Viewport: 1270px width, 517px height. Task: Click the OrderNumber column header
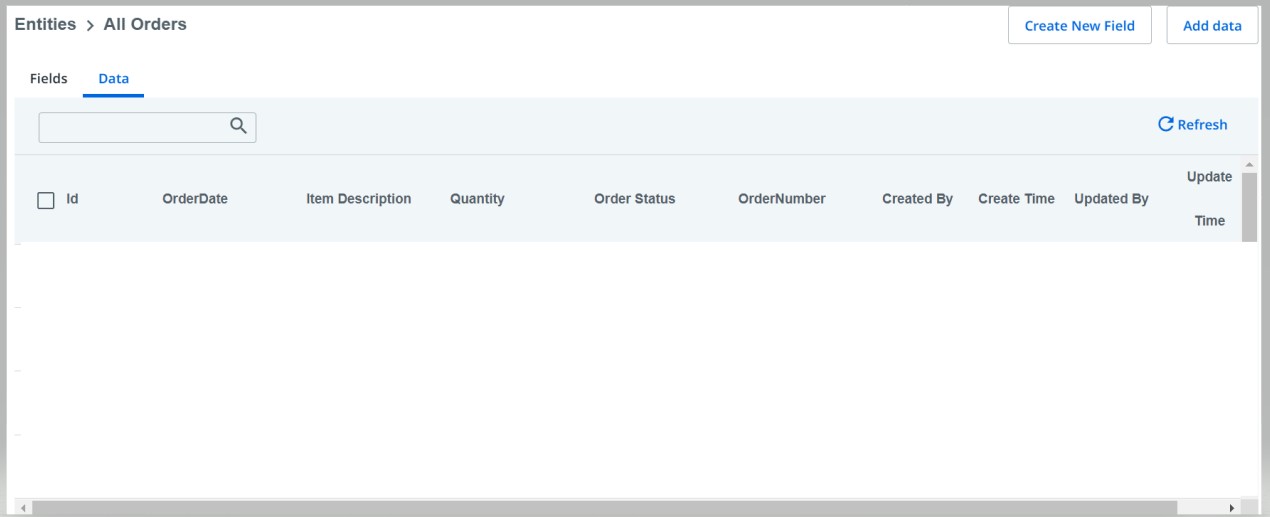(x=782, y=199)
